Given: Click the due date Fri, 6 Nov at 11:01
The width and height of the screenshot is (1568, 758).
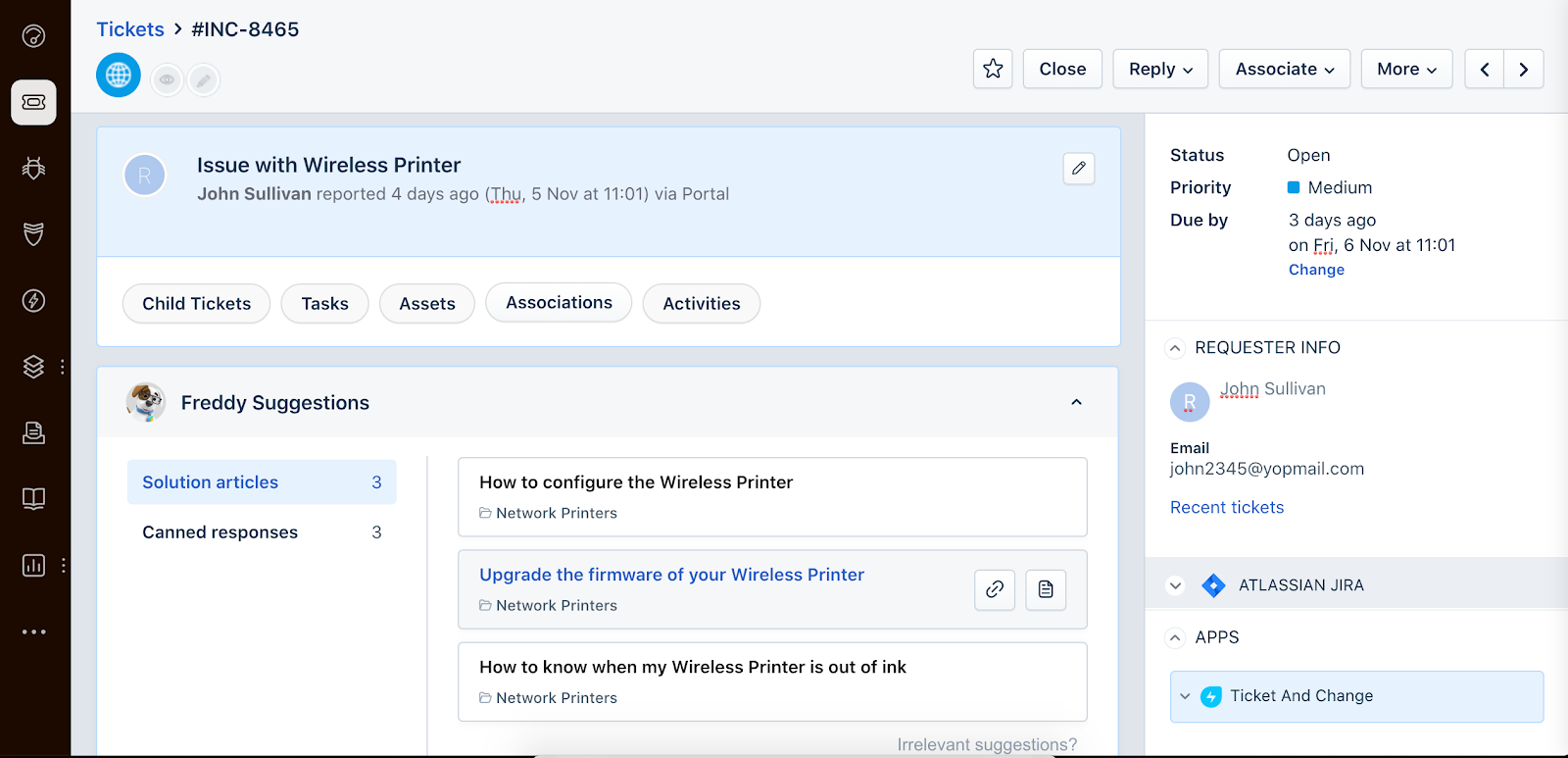Looking at the screenshot, I should [1372, 245].
